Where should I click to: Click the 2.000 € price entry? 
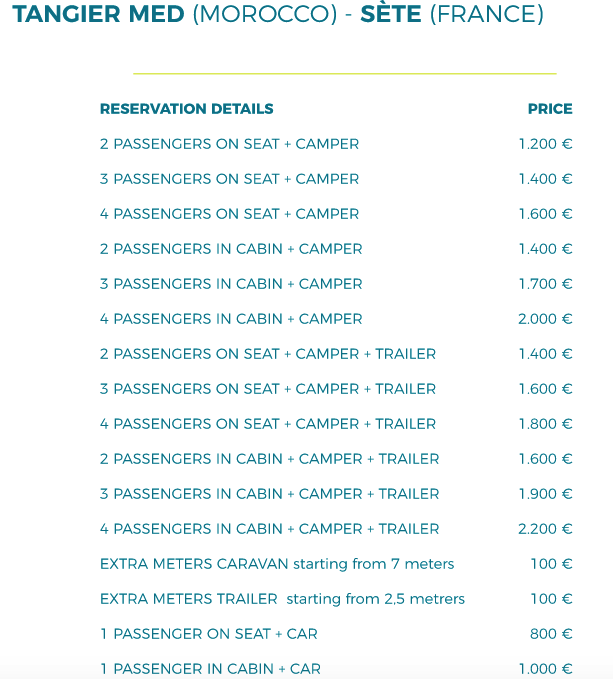coord(545,319)
